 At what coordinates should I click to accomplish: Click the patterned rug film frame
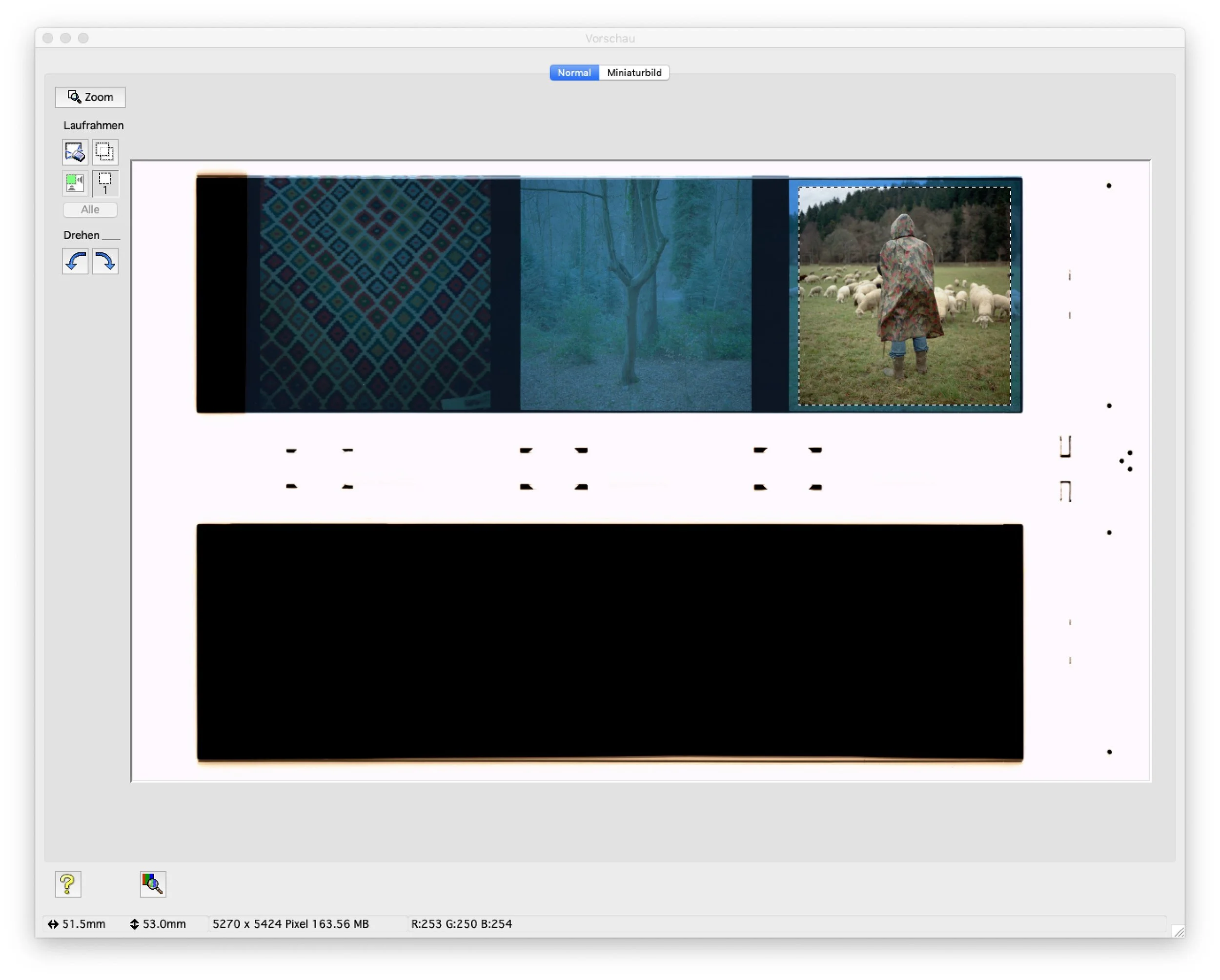(x=375, y=294)
